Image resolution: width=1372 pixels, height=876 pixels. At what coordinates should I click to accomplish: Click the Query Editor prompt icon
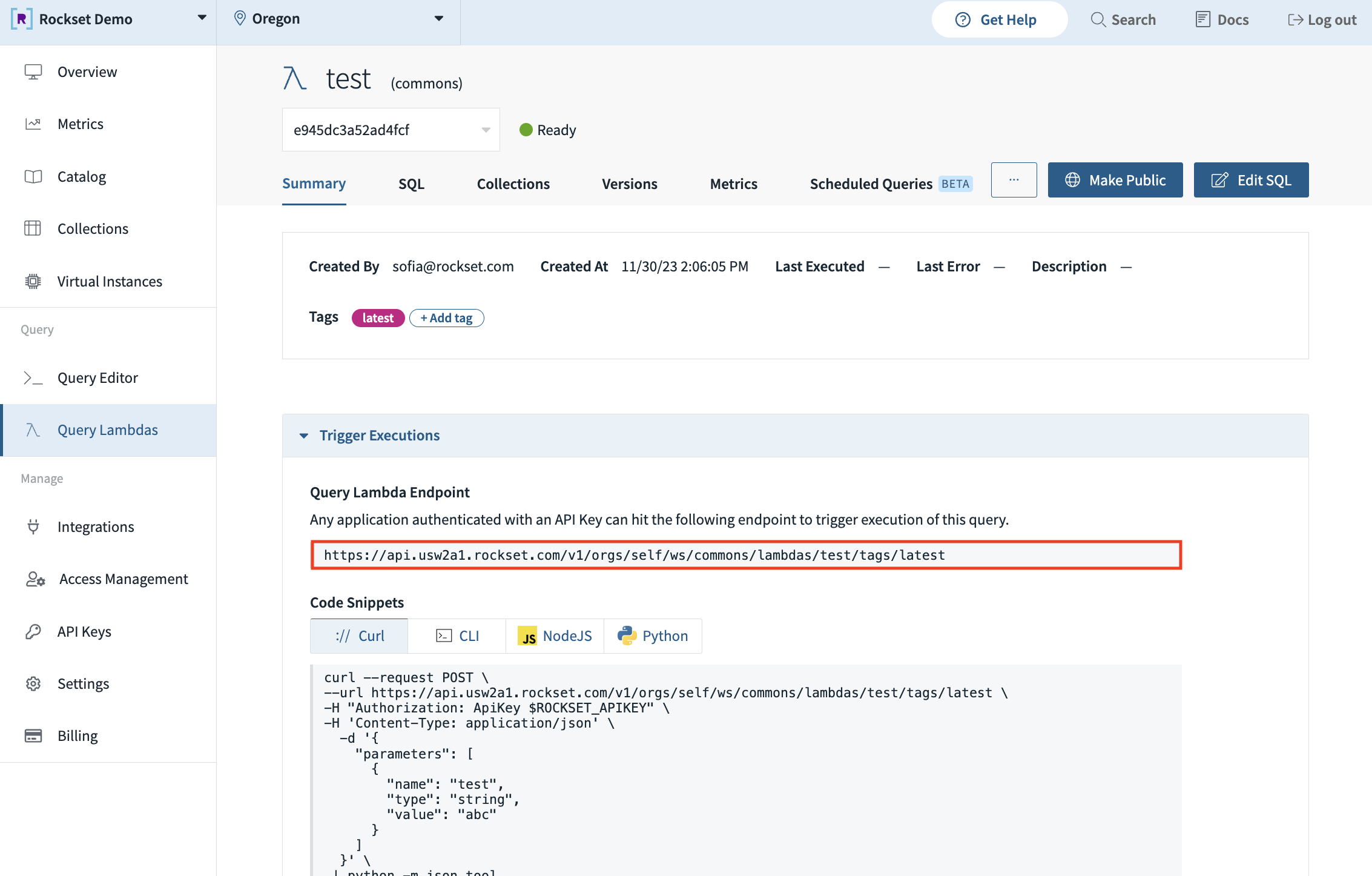[x=33, y=378]
